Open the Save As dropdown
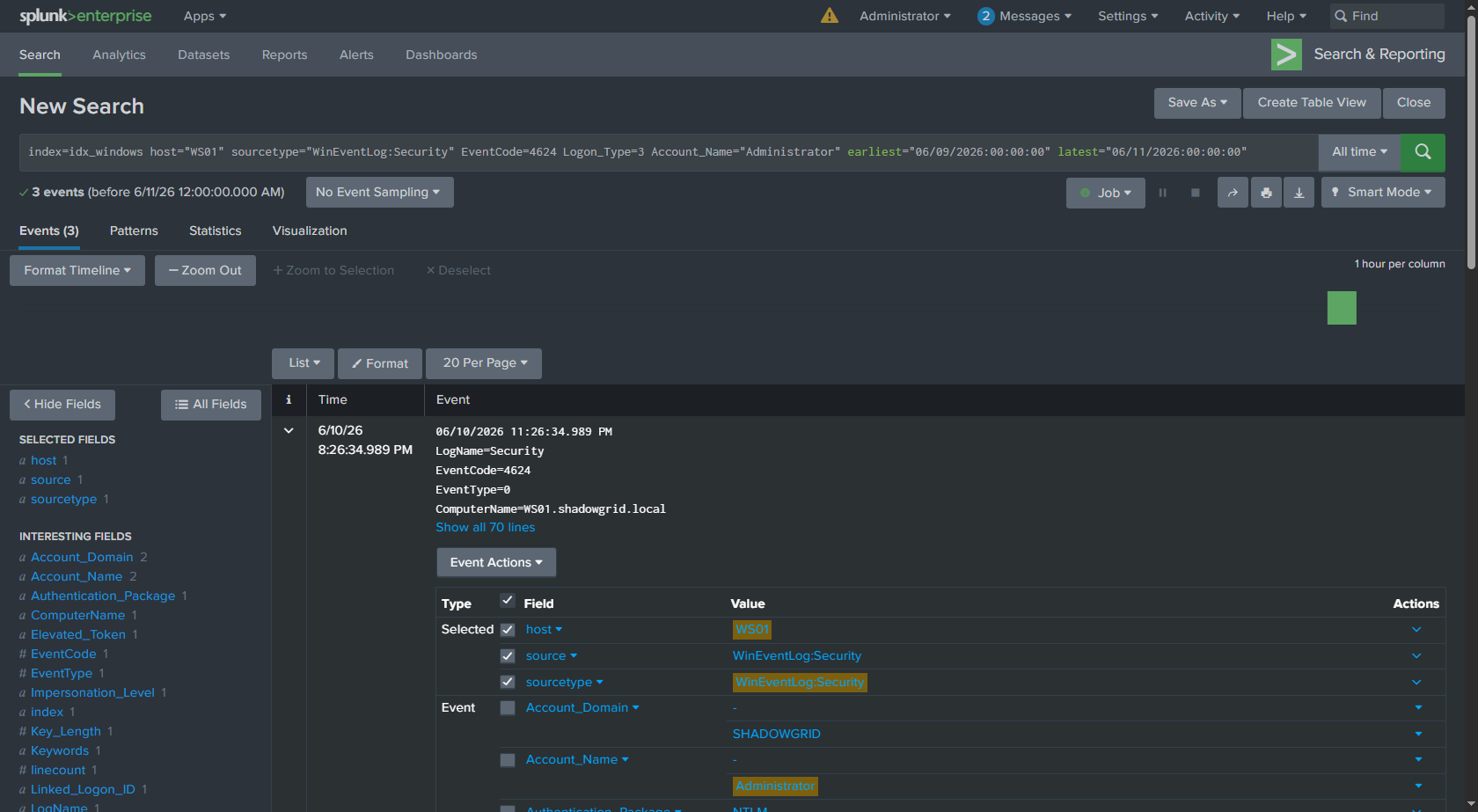This screenshot has width=1478, height=812. 1197,103
